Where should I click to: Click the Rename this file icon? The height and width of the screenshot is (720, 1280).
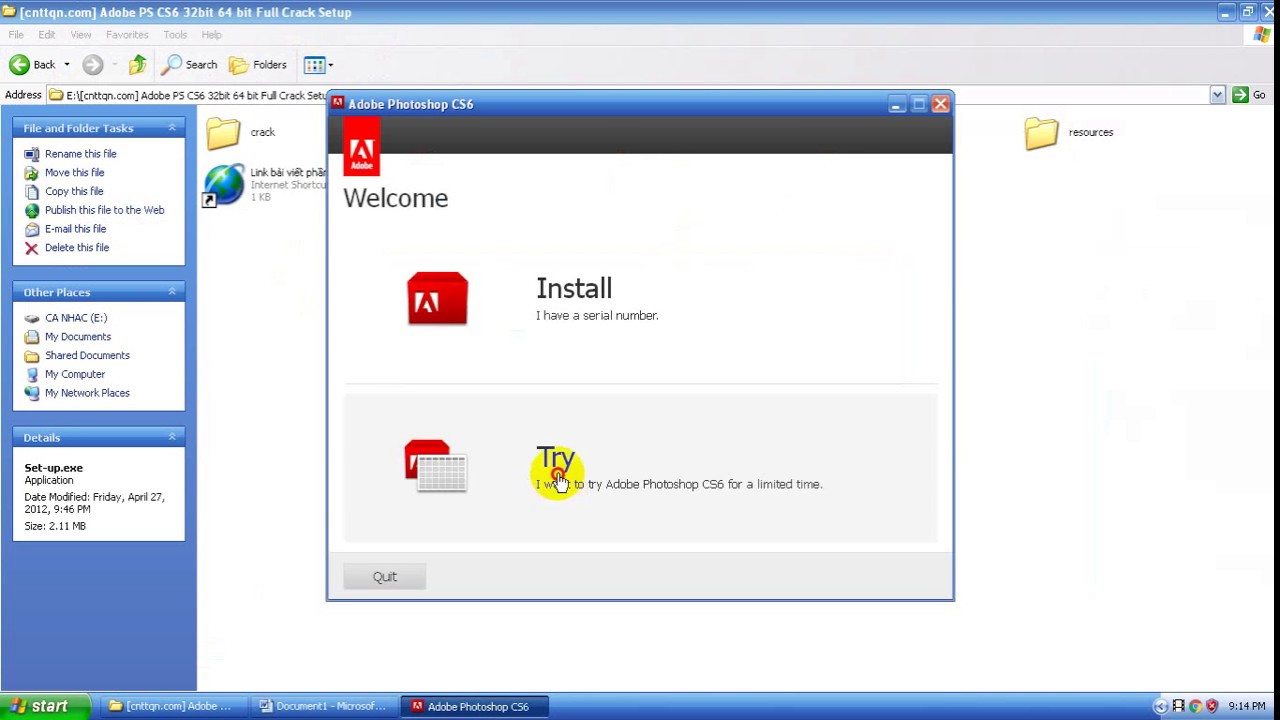tap(31, 154)
